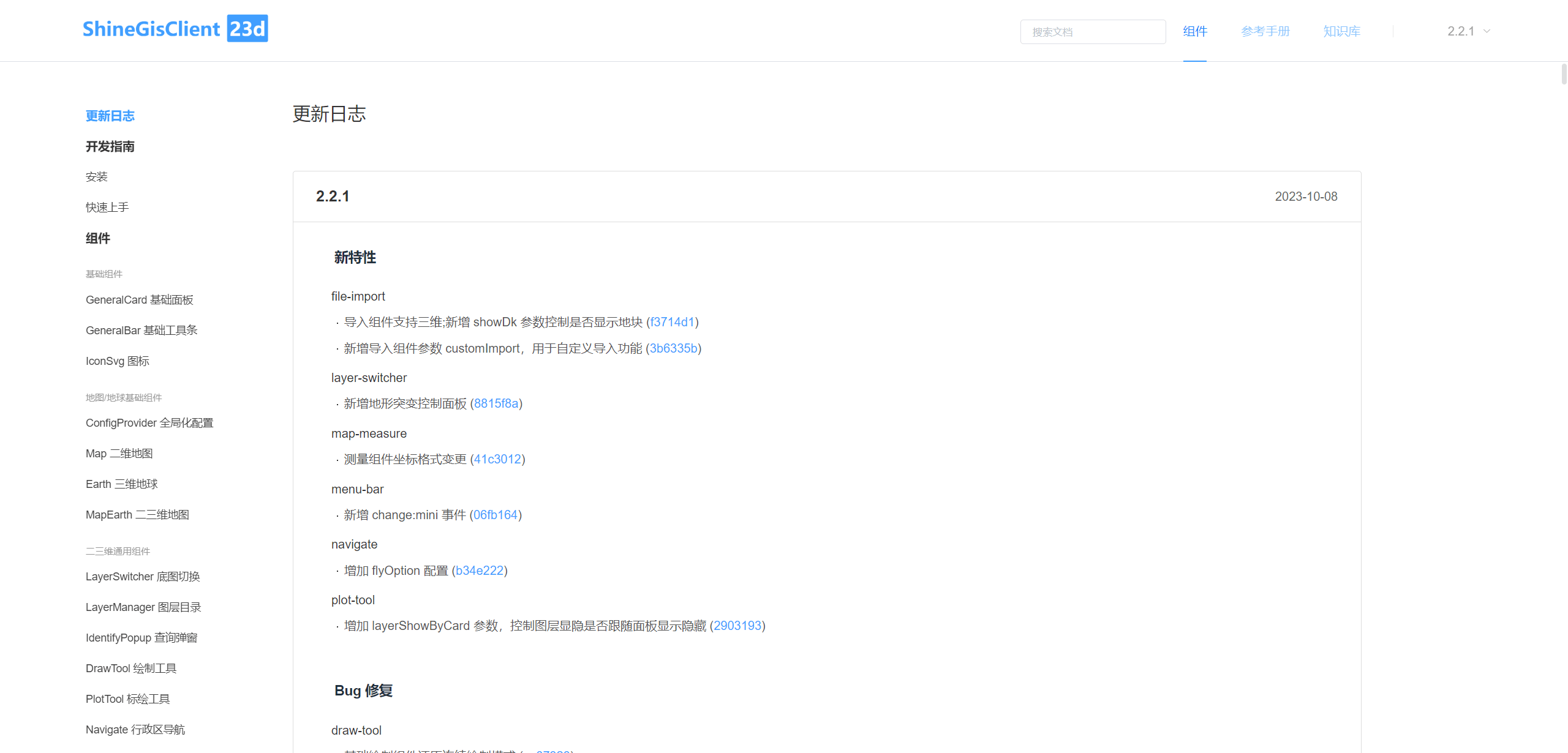Open the 快速上手 sidebar page
1568x753 pixels.
point(107,208)
